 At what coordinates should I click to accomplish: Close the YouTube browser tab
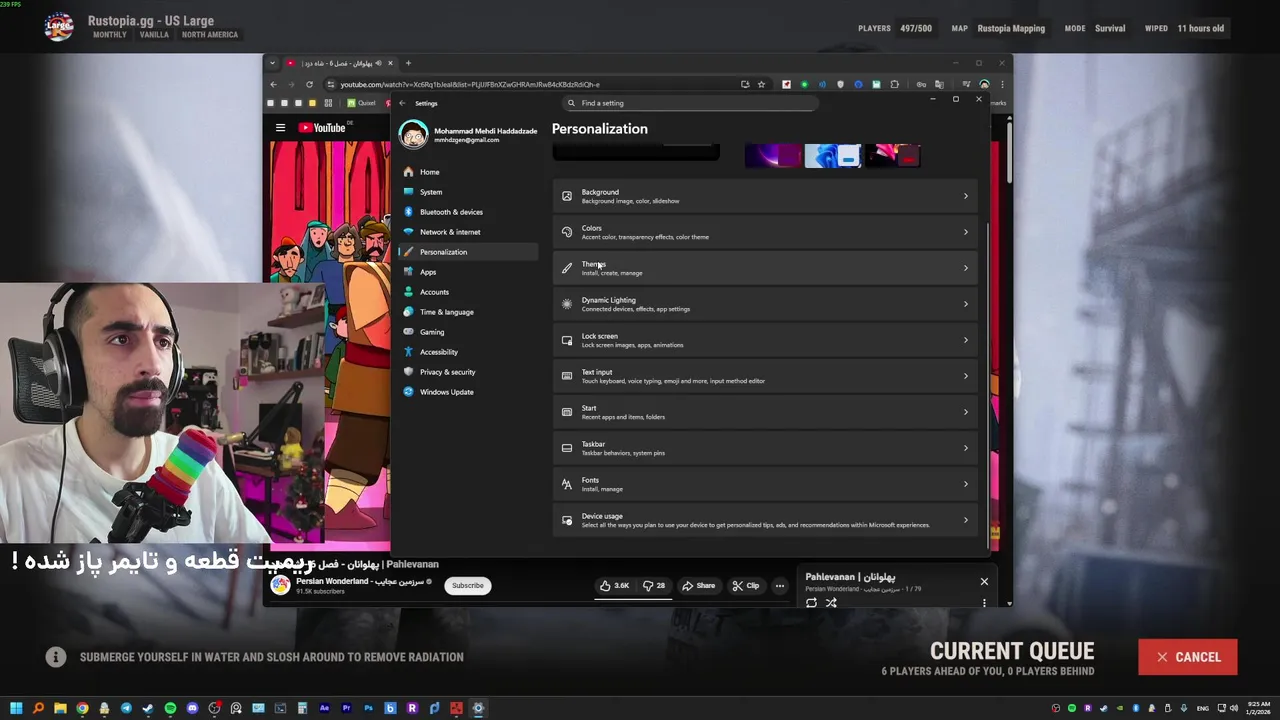(x=390, y=63)
